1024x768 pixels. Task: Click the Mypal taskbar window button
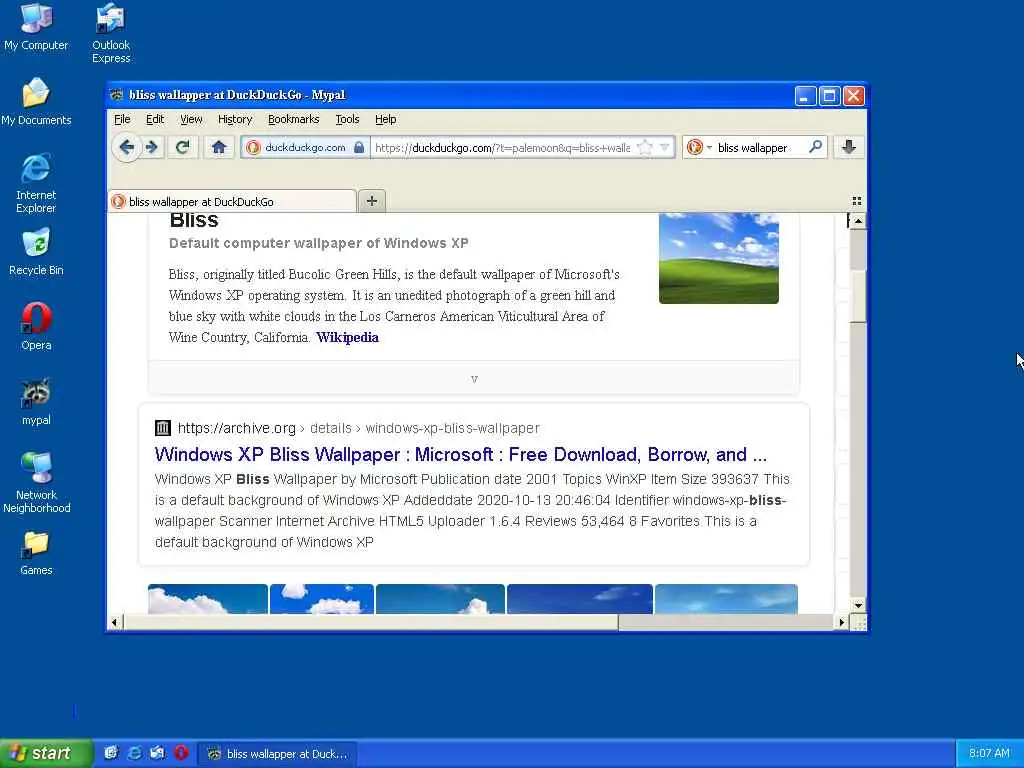pyautogui.click(x=278, y=754)
